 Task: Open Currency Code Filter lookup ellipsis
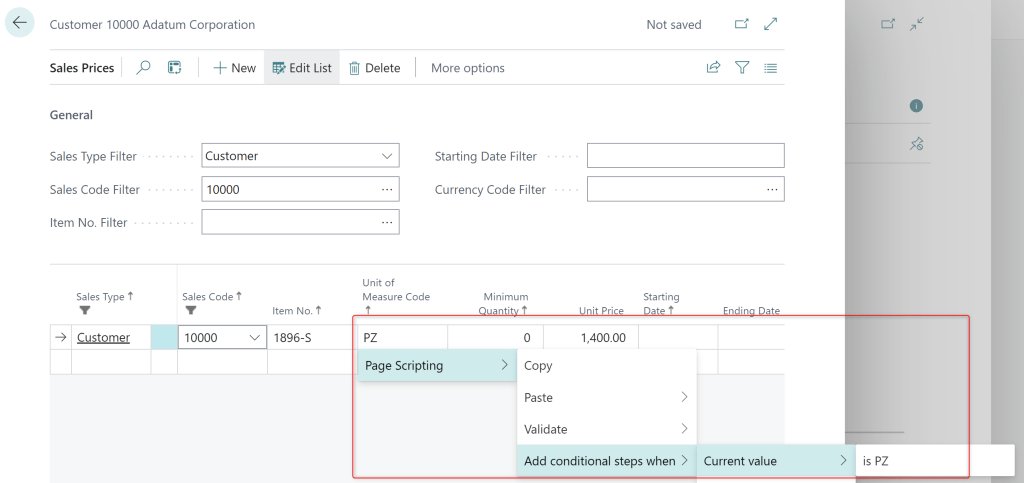pos(772,189)
